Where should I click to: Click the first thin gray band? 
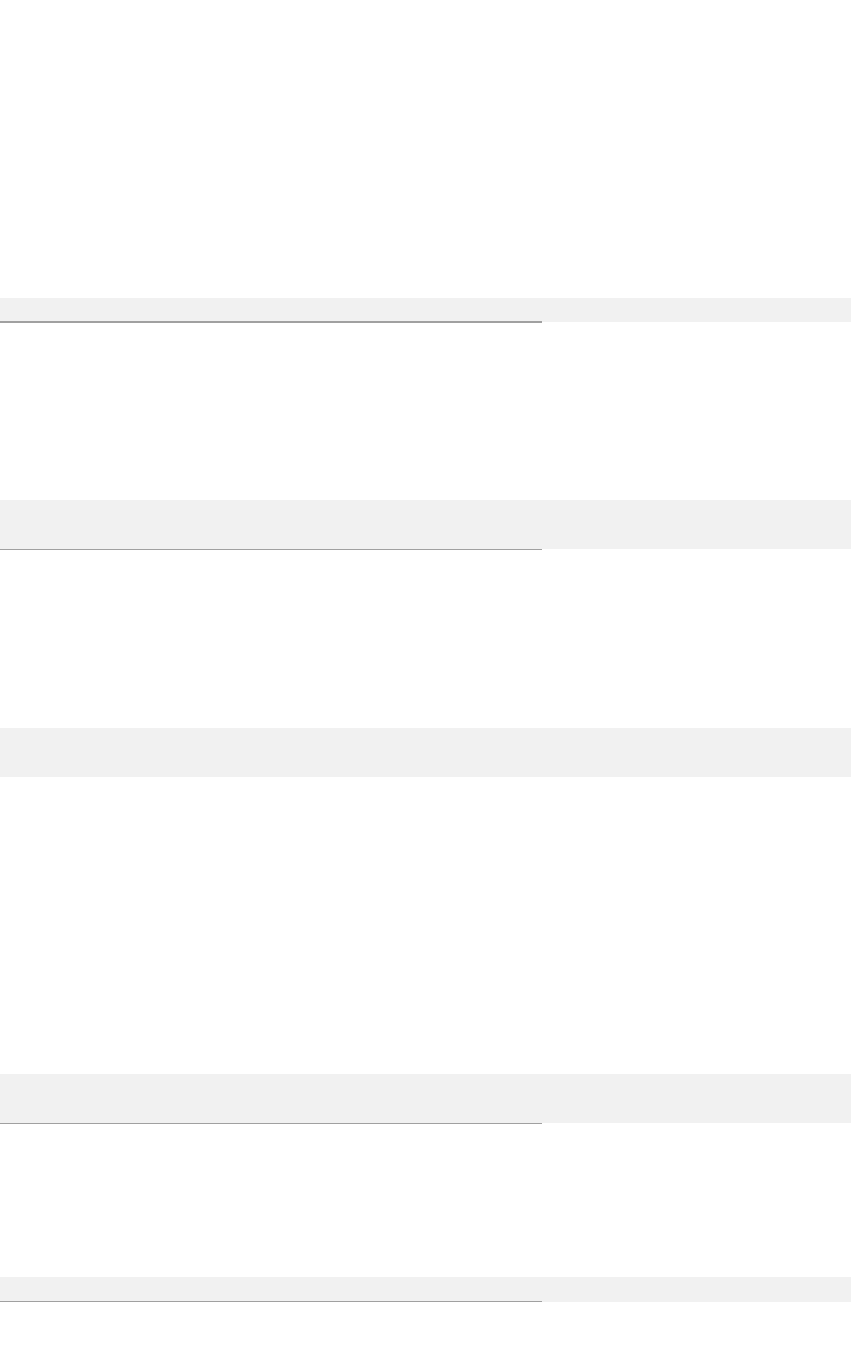tap(425, 309)
